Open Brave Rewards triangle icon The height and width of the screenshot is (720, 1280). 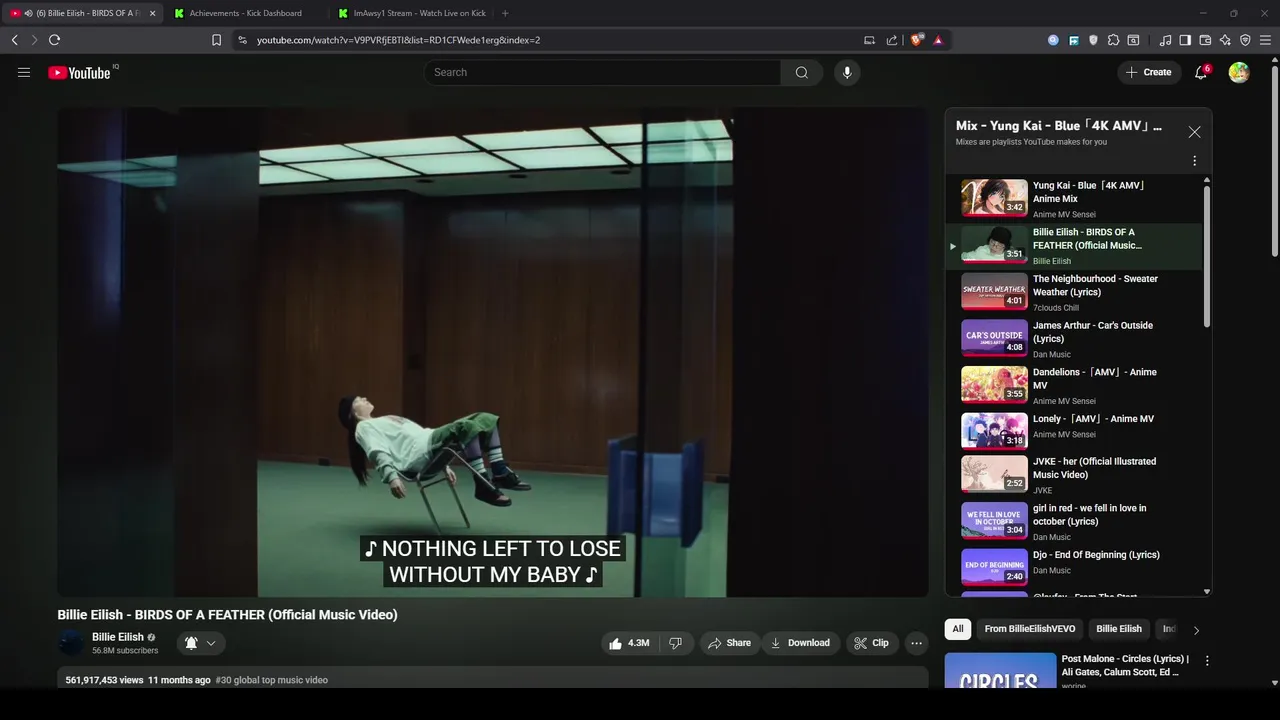(938, 40)
